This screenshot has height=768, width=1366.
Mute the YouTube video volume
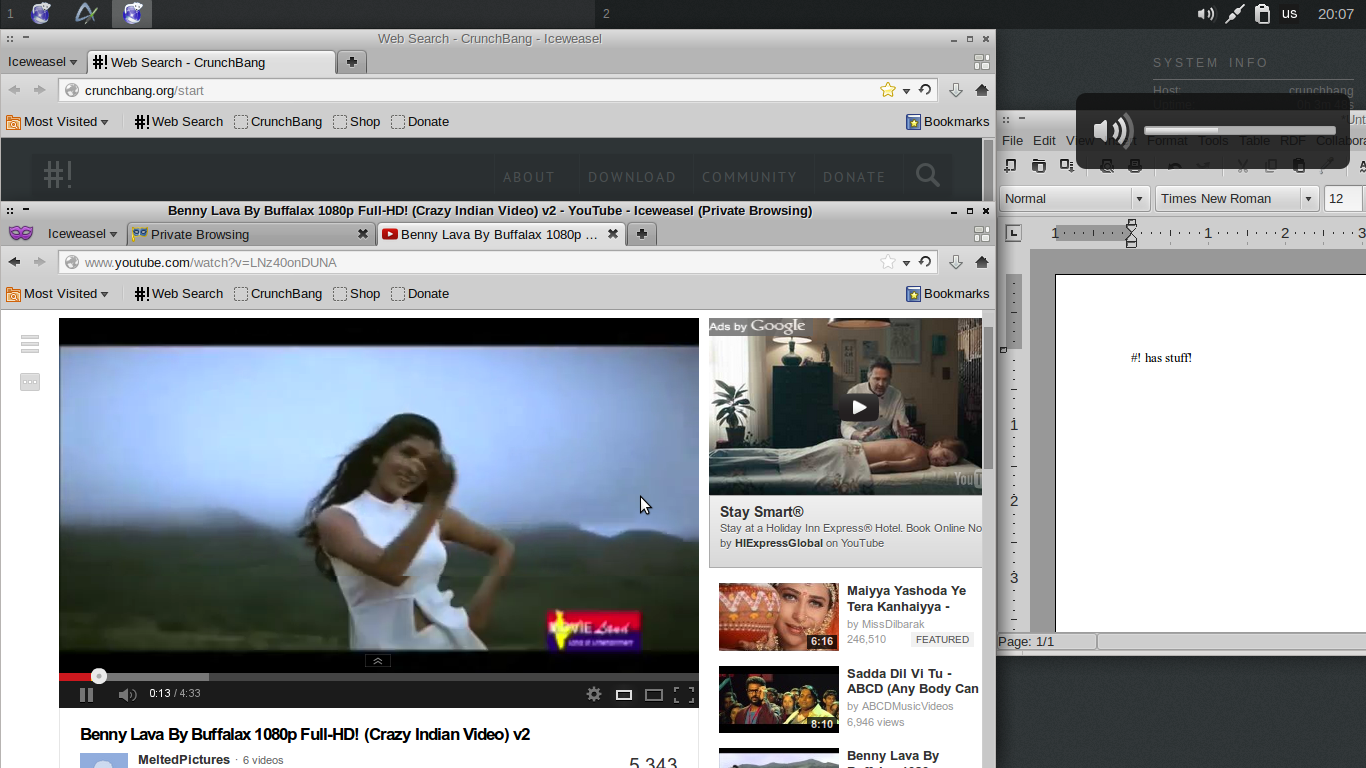coord(127,693)
